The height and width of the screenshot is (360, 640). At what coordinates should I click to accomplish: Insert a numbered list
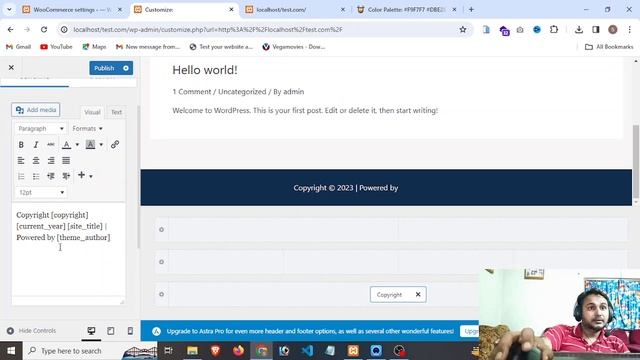[21, 176]
